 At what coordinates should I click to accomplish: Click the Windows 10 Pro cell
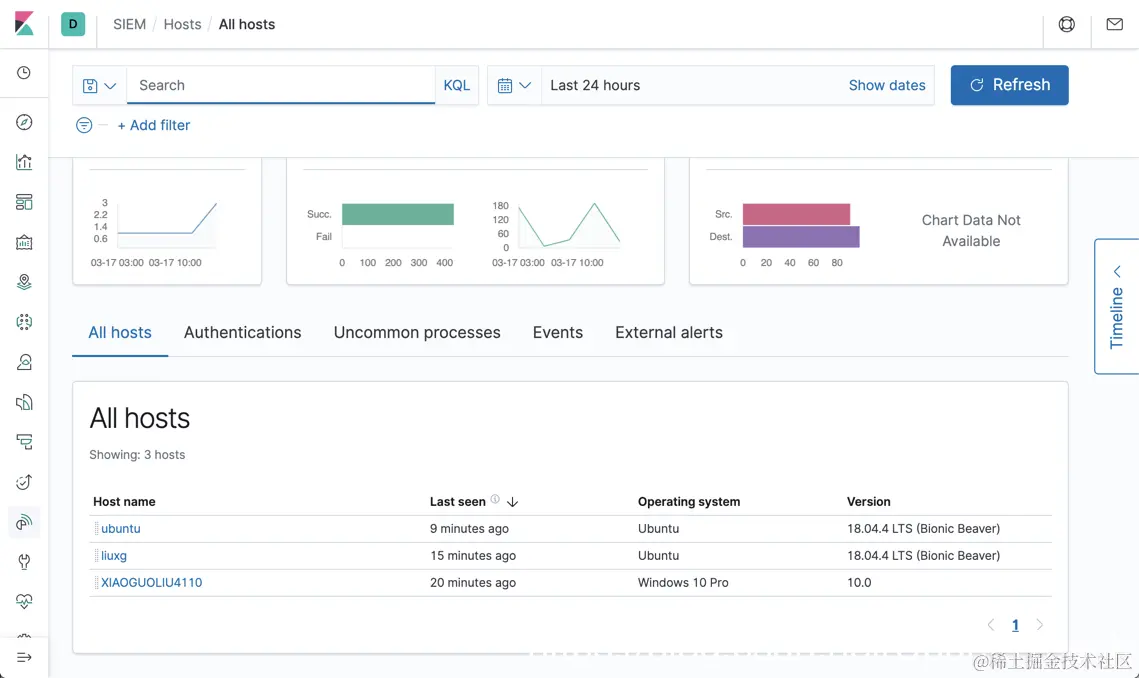click(683, 582)
